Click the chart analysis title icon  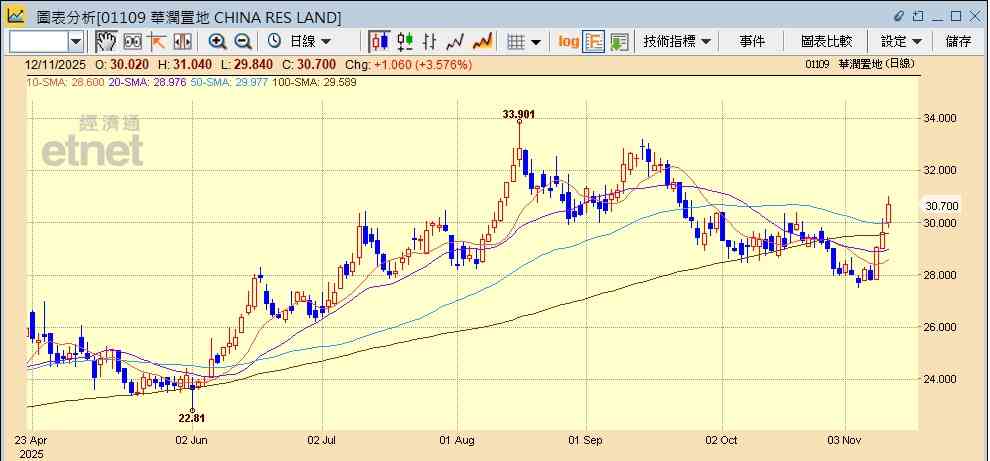point(16,16)
